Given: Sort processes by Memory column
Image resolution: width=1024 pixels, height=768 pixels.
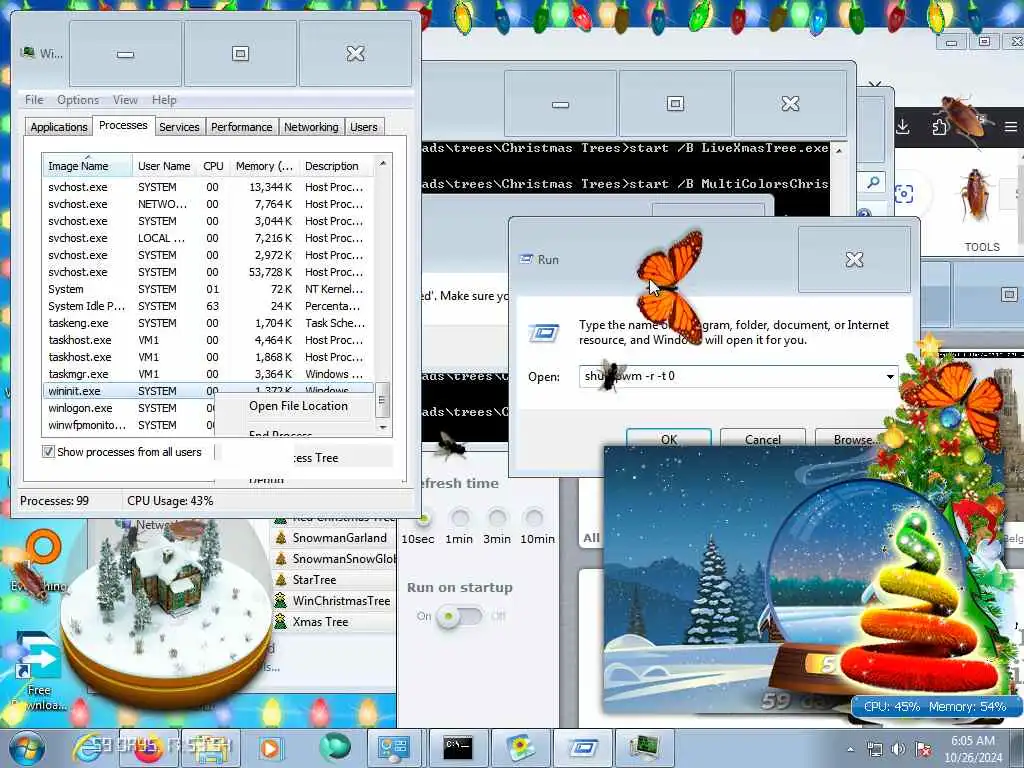Looking at the screenshot, I should pos(264,166).
